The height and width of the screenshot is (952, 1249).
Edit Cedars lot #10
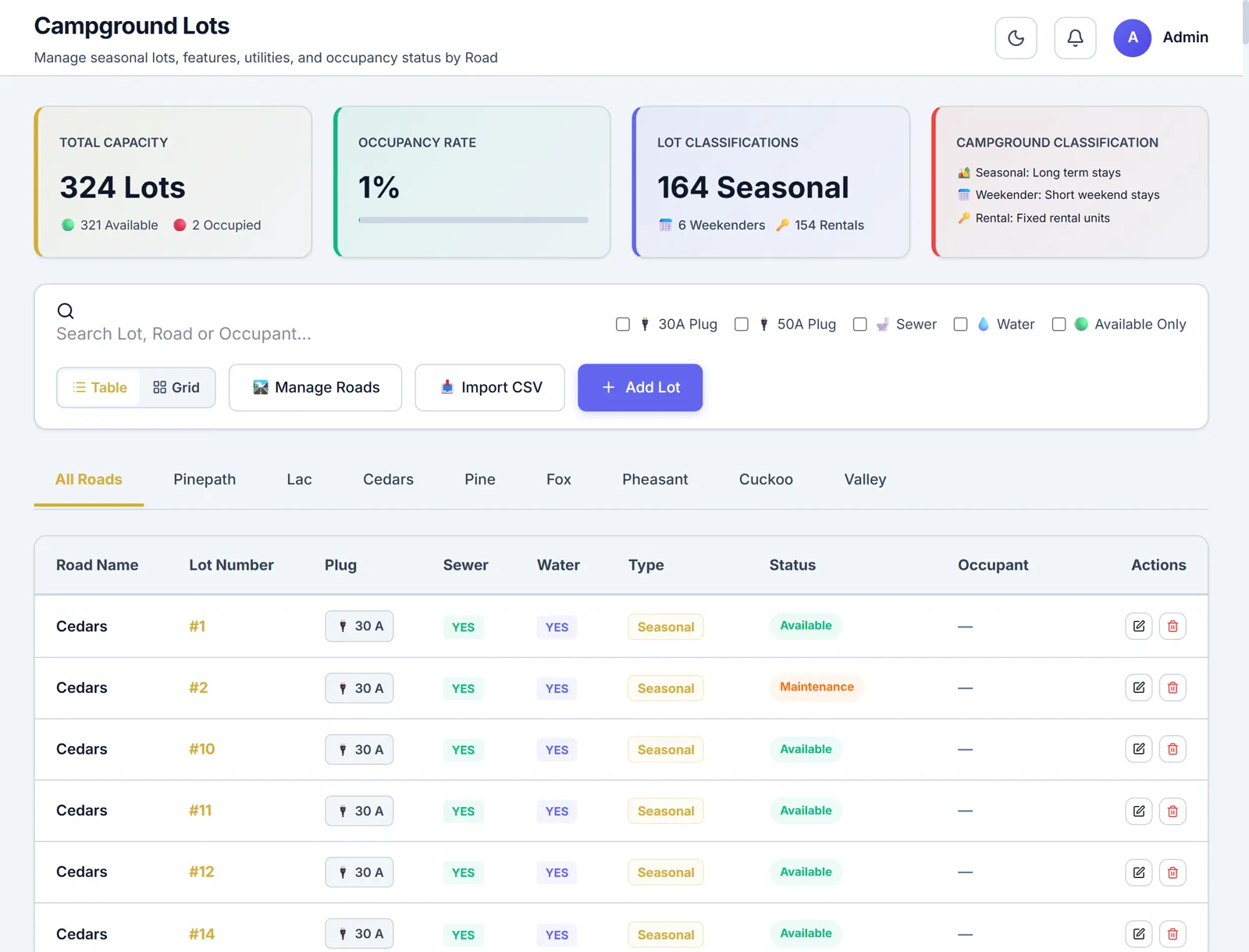point(1139,749)
